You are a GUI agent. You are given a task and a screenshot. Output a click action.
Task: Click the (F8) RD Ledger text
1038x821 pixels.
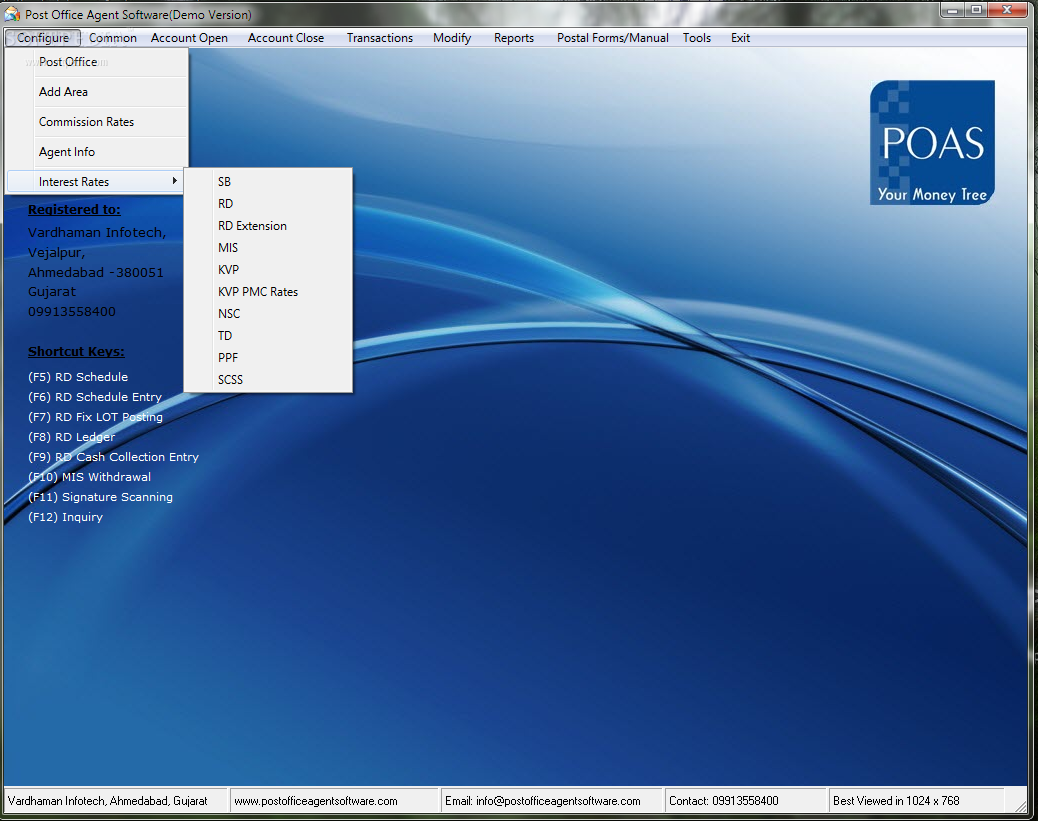point(71,437)
